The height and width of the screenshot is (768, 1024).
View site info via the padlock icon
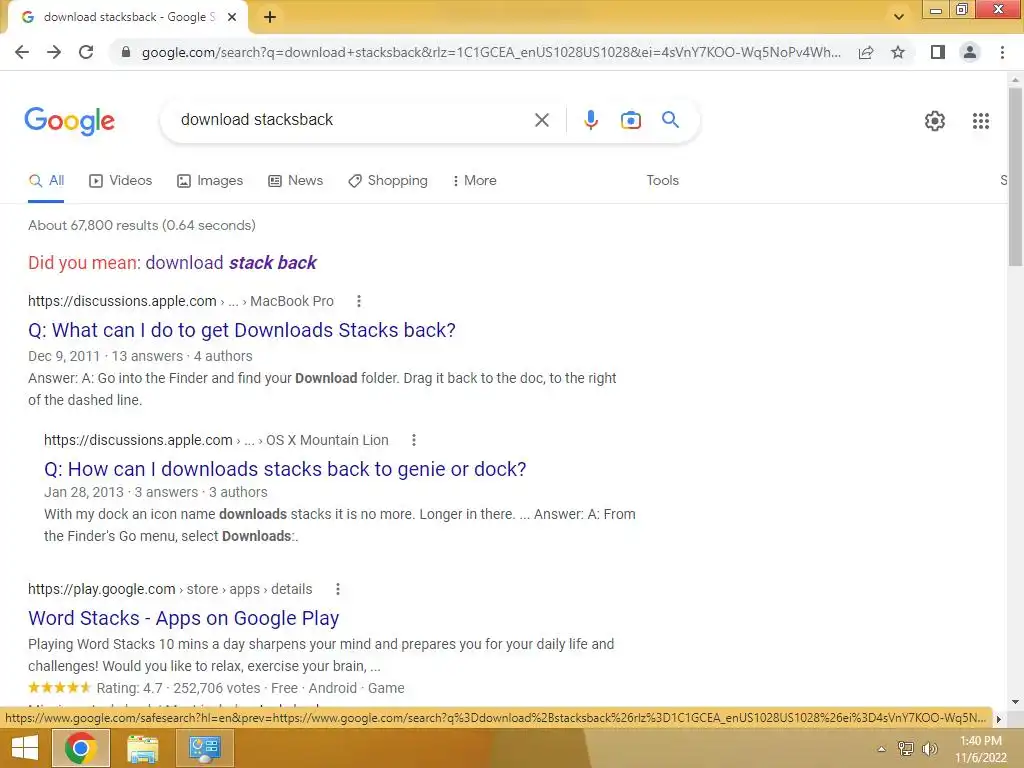tap(126, 52)
